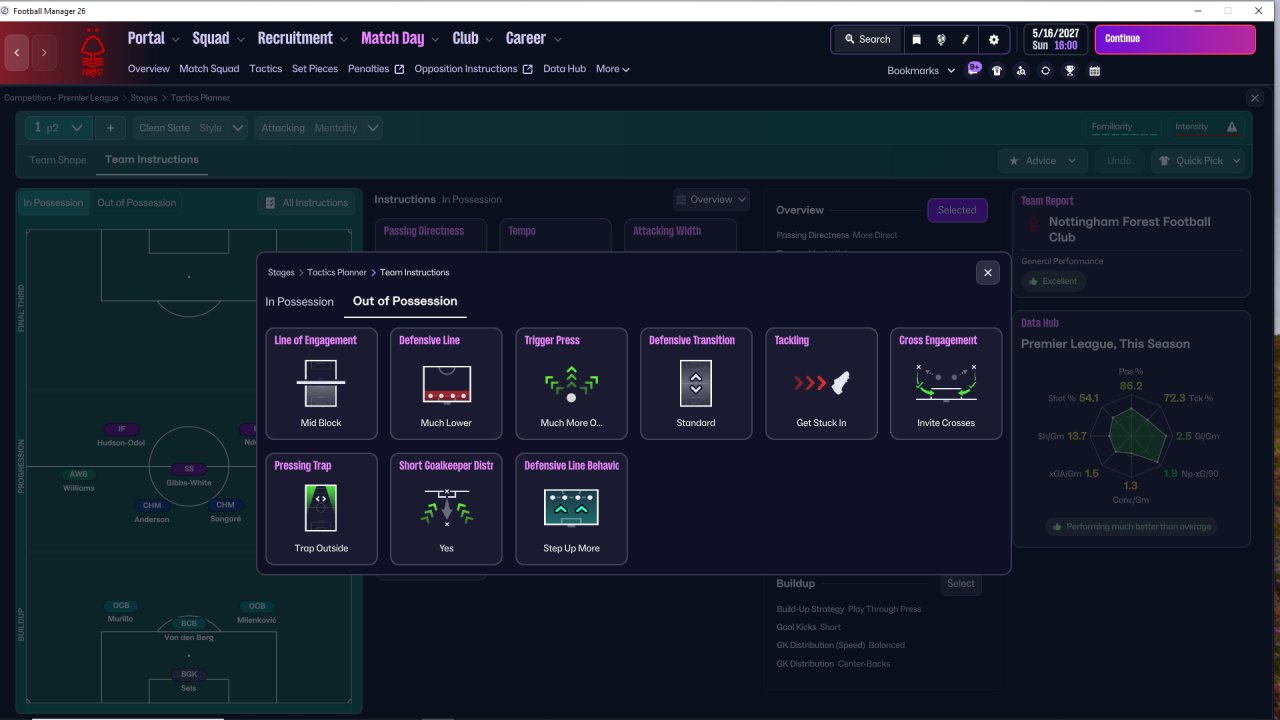
Task: Open the Attacking Mentality dropdown
Action: pos(319,128)
